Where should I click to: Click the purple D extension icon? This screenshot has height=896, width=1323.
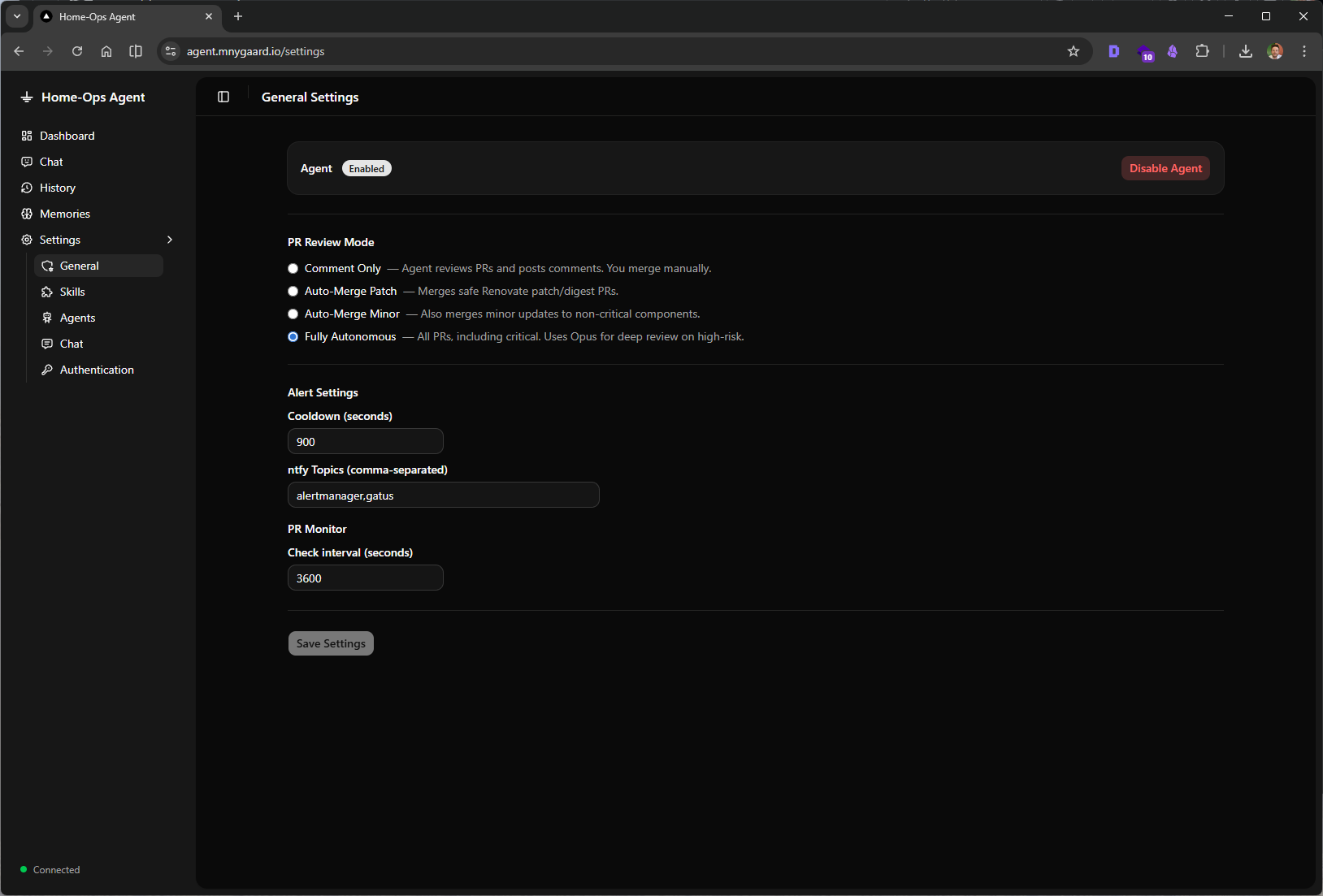coord(1114,51)
